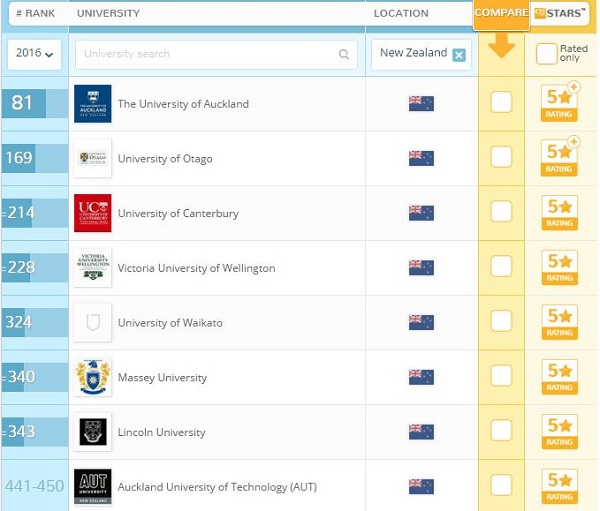
Task: Open 5-star rating badge for Canterbury
Action: coord(559,213)
